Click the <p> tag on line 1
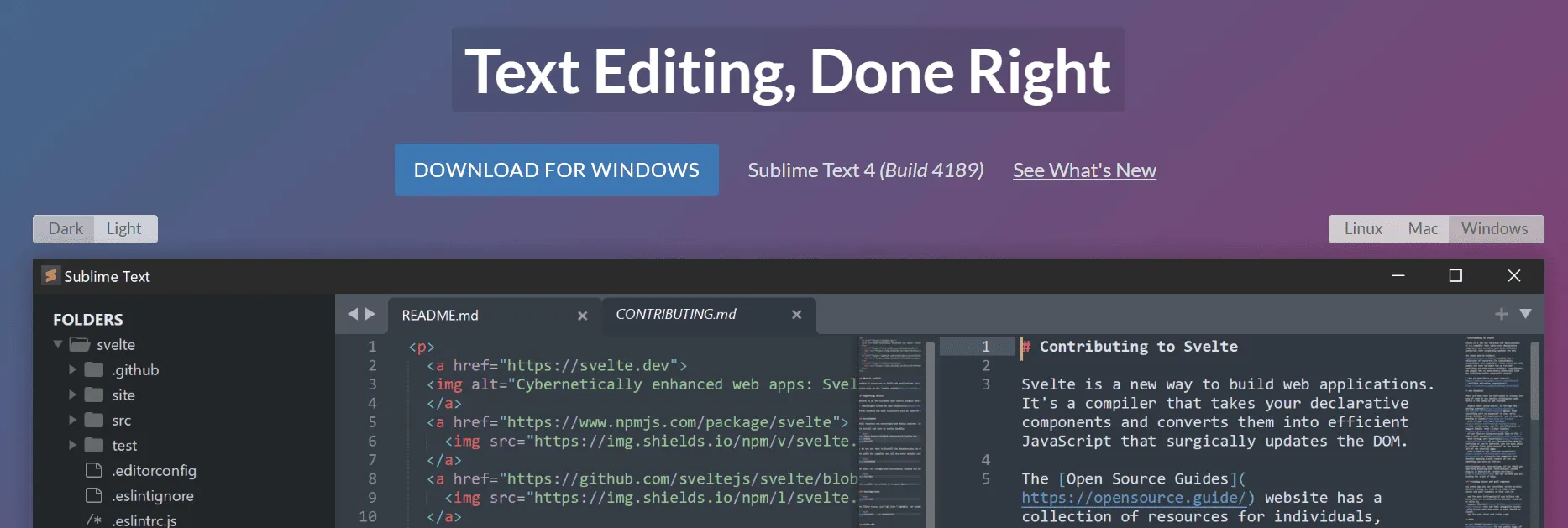 click(x=422, y=347)
